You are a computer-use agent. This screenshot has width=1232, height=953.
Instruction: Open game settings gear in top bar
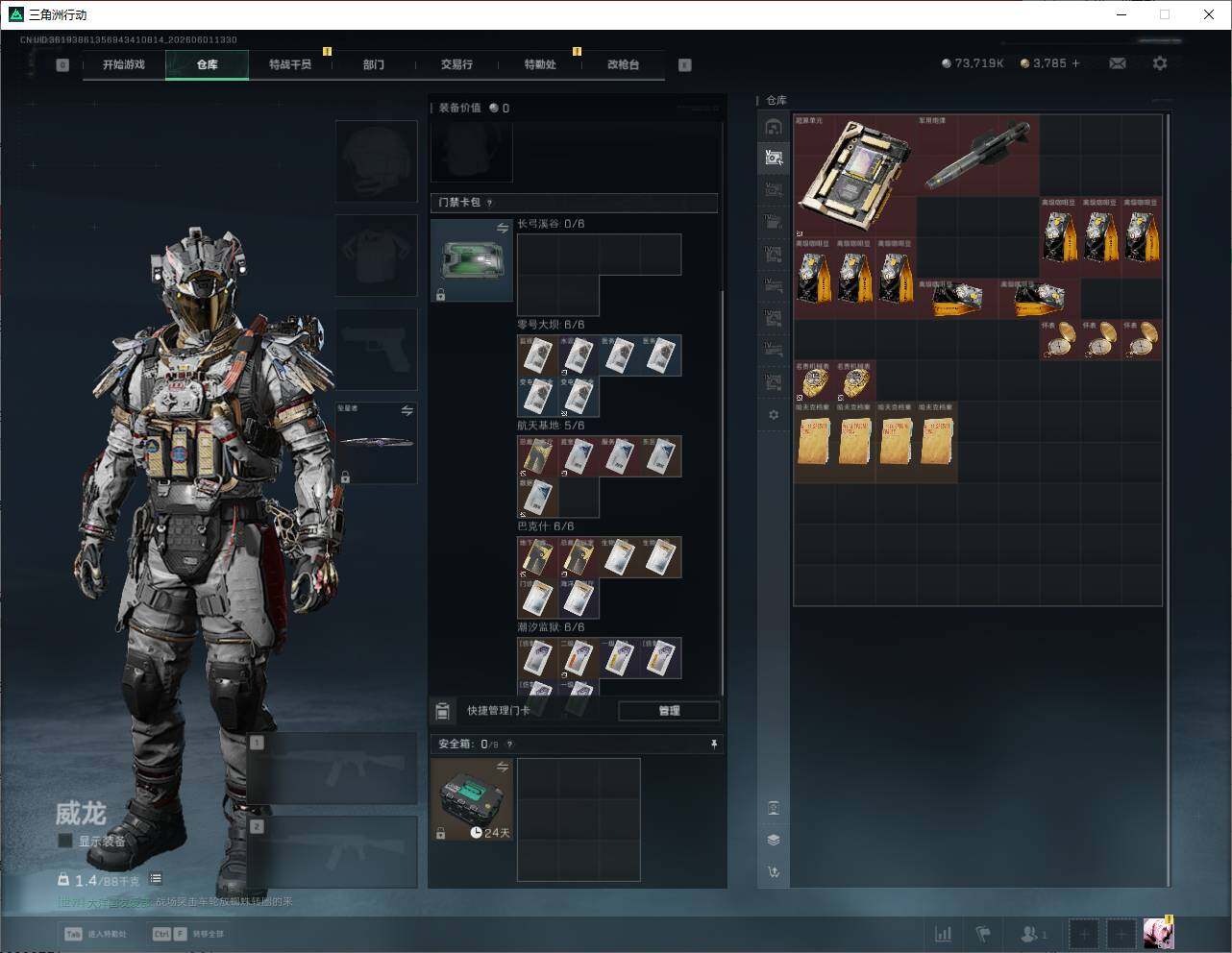[1160, 63]
